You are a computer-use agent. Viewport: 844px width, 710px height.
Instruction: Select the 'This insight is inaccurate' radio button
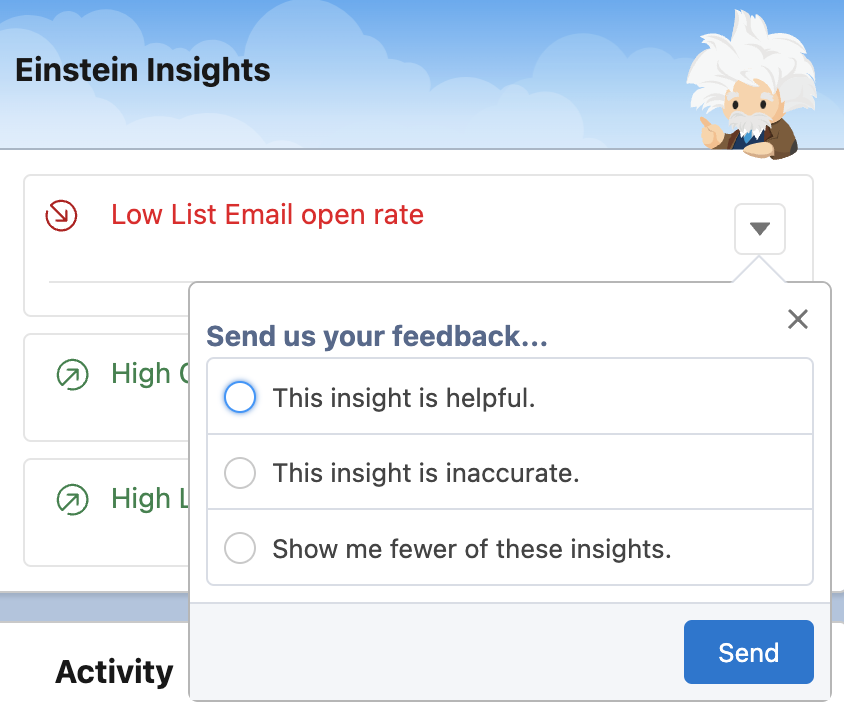click(240, 473)
